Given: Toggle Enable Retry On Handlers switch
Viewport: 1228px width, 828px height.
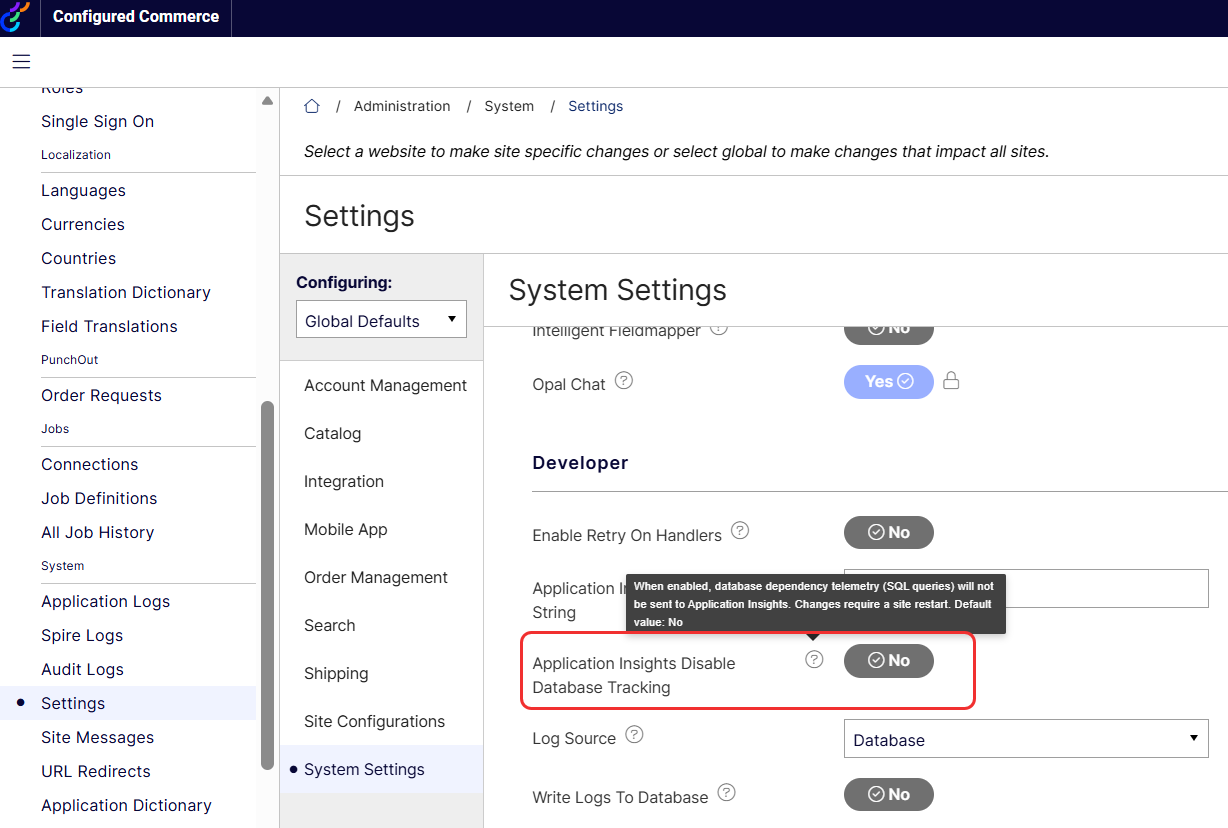Looking at the screenshot, I should pyautogui.click(x=888, y=533).
